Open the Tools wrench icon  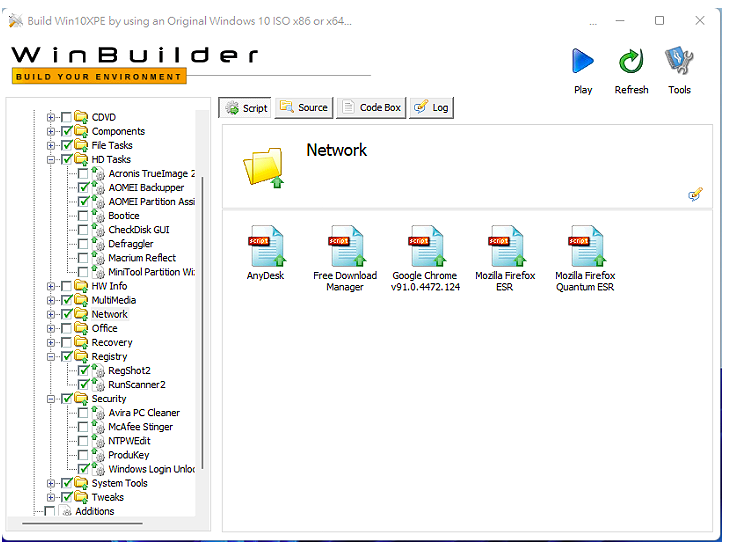point(679,60)
